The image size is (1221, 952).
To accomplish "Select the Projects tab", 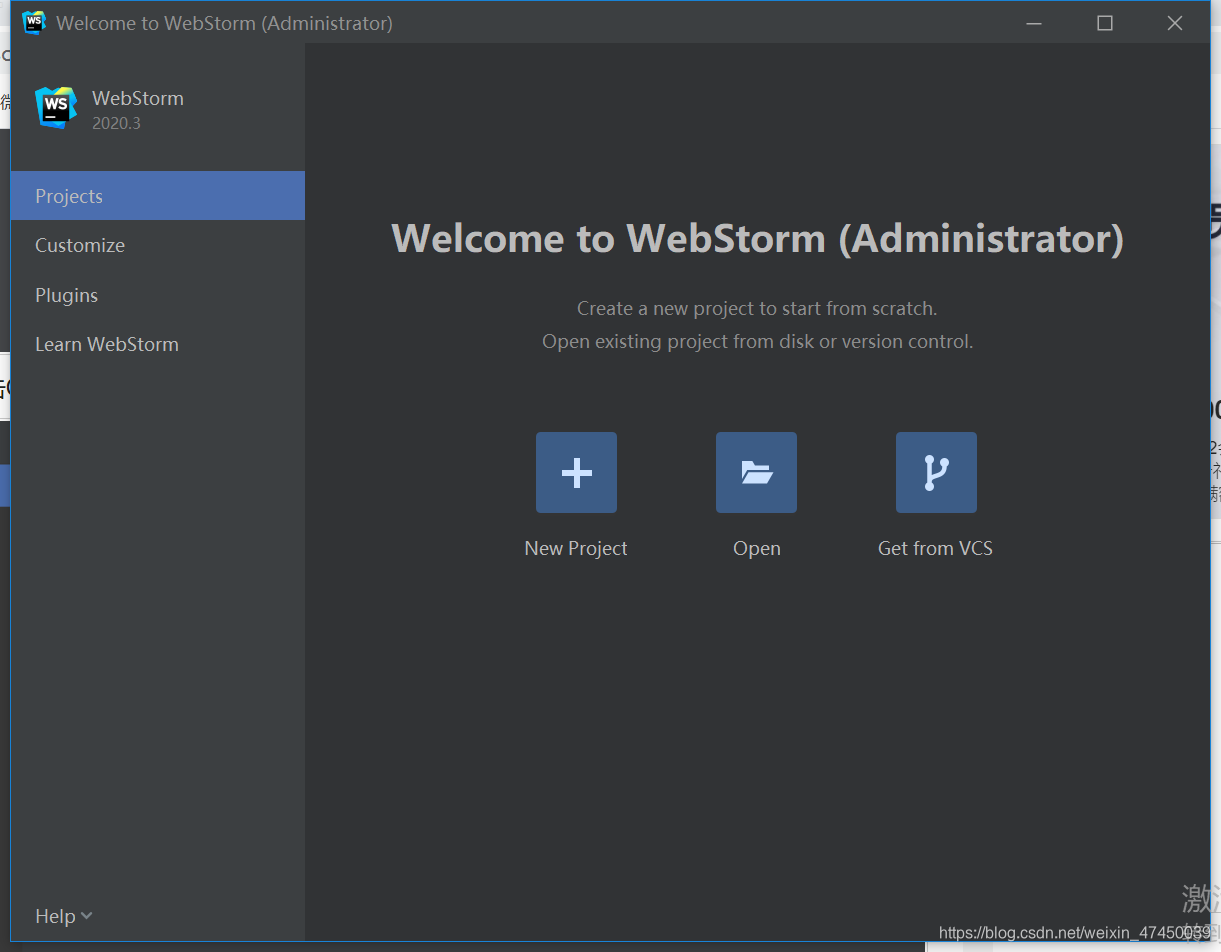I will (x=158, y=196).
